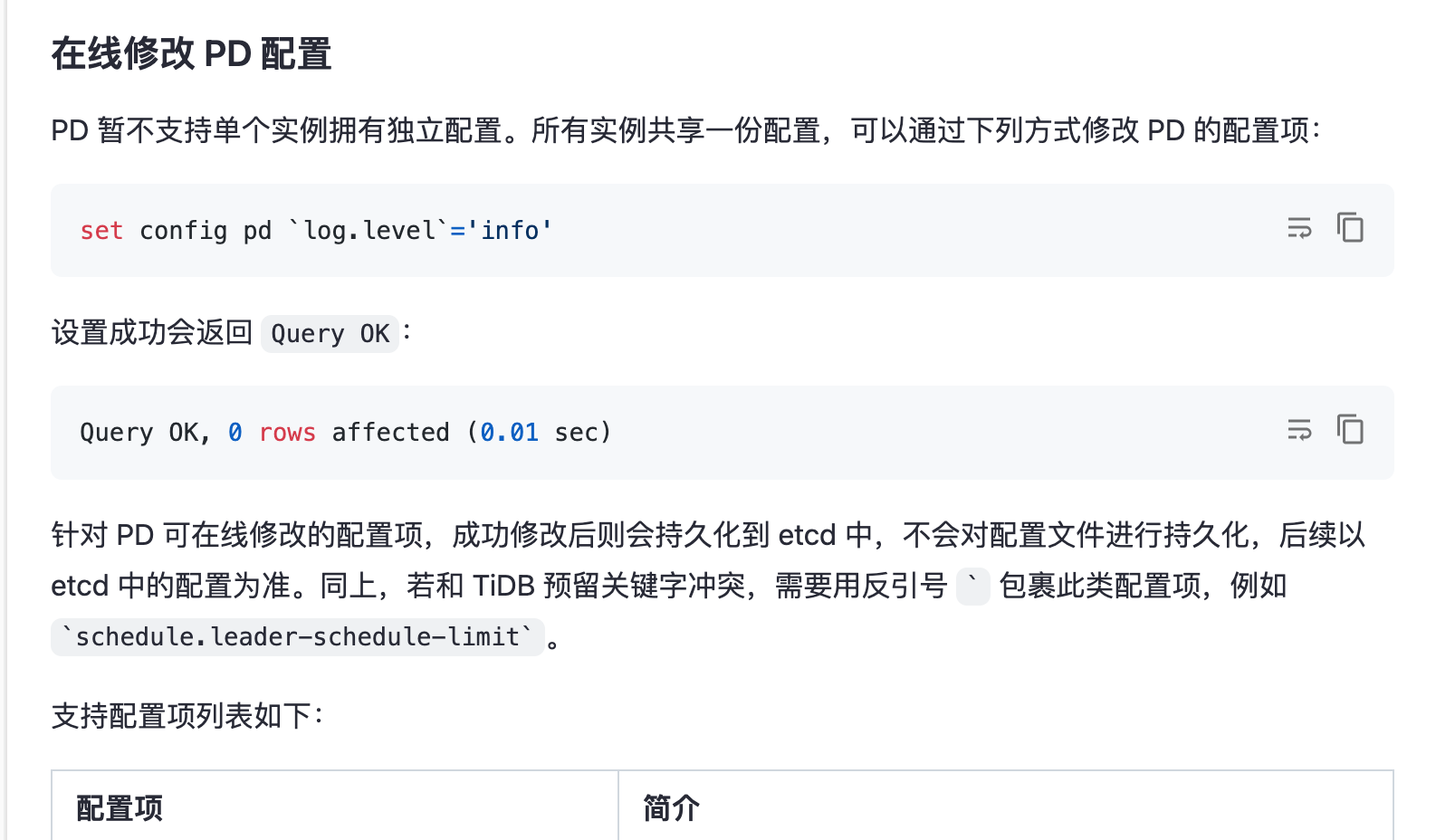This screenshot has height=840, width=1436.
Task: Copy the set config pd code snippet
Action: (1350, 228)
